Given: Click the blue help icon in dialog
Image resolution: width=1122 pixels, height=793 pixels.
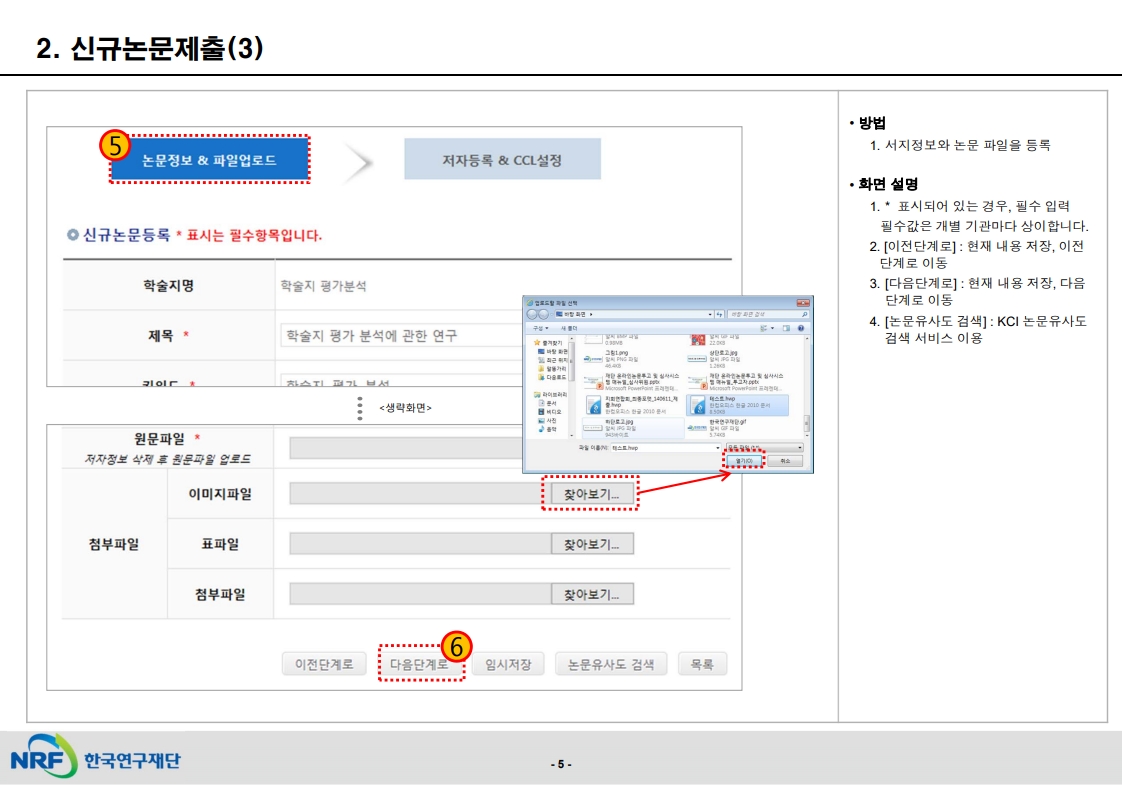Looking at the screenshot, I should pyautogui.click(x=801, y=329).
